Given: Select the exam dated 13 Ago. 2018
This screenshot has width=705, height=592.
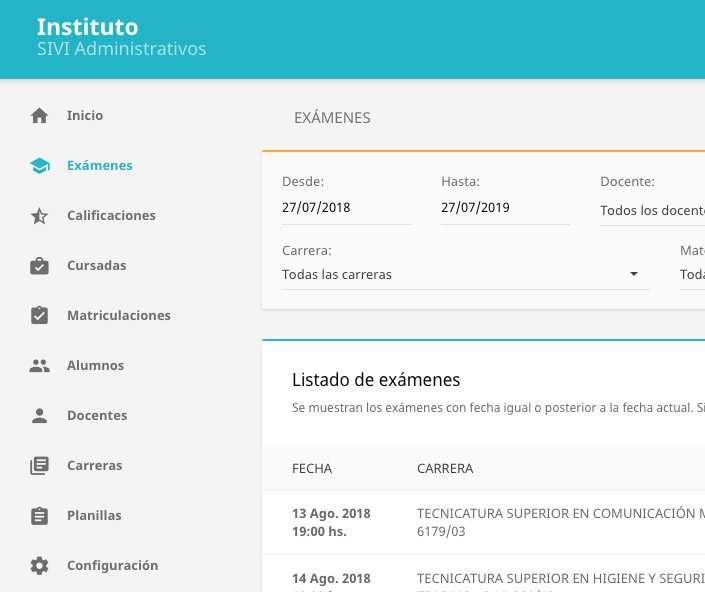Looking at the screenshot, I should (331, 522).
